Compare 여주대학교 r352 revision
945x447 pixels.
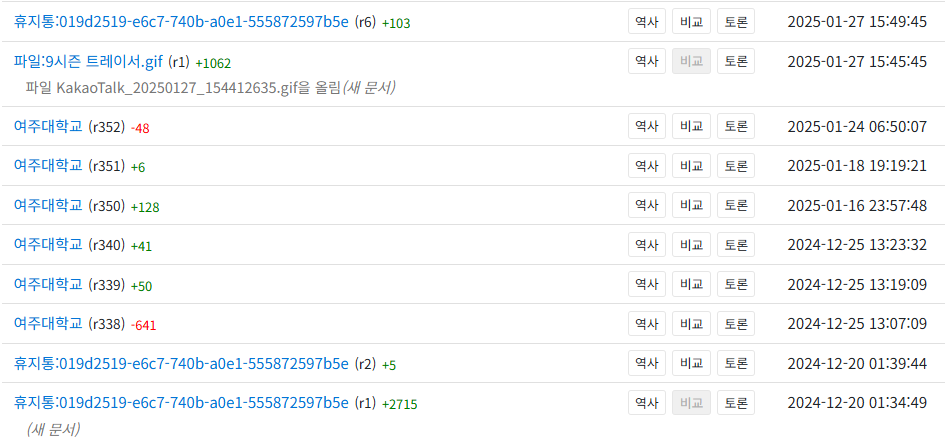[x=691, y=127]
